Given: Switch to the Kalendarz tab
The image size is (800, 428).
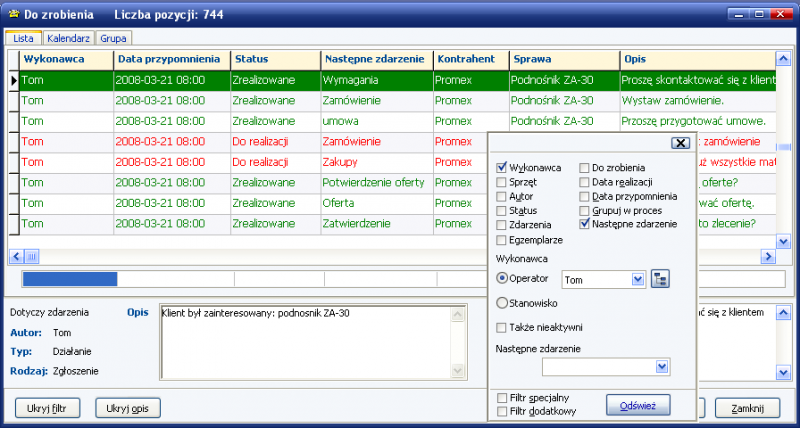Looking at the screenshot, I should tap(69, 37).
